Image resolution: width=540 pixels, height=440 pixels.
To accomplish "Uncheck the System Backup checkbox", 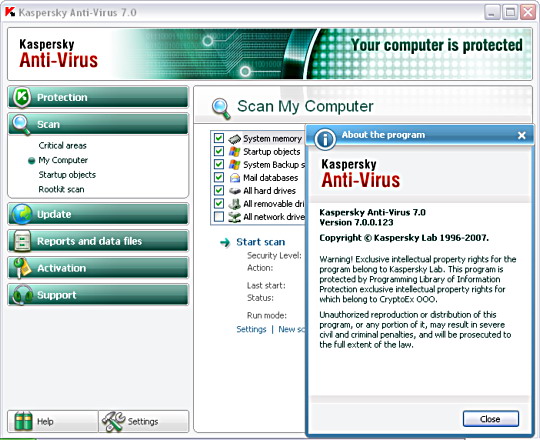I will click(219, 164).
